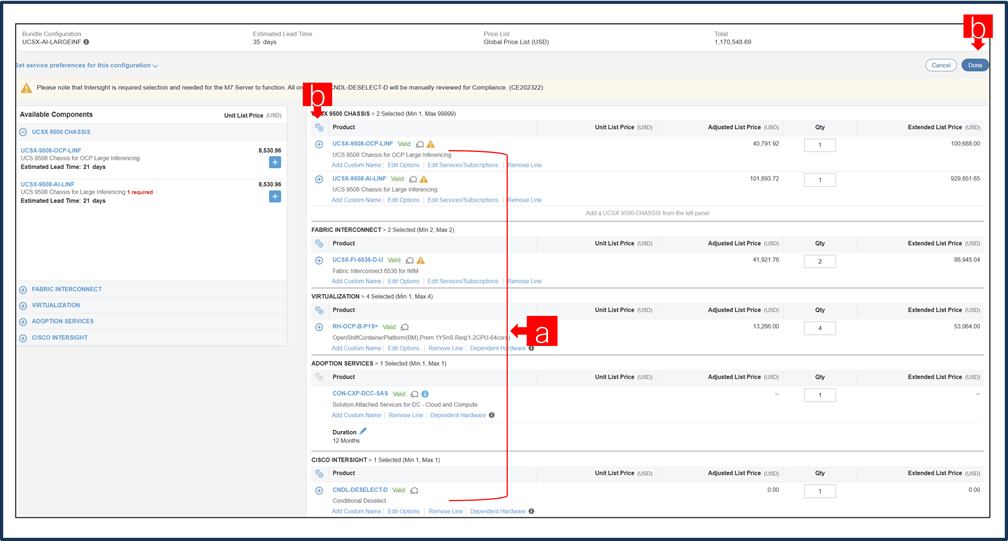The width and height of the screenshot is (1008, 541).
Task: Open UCSX-9508-AI-LINF link in Available Components
Action: pyautogui.click(x=48, y=184)
